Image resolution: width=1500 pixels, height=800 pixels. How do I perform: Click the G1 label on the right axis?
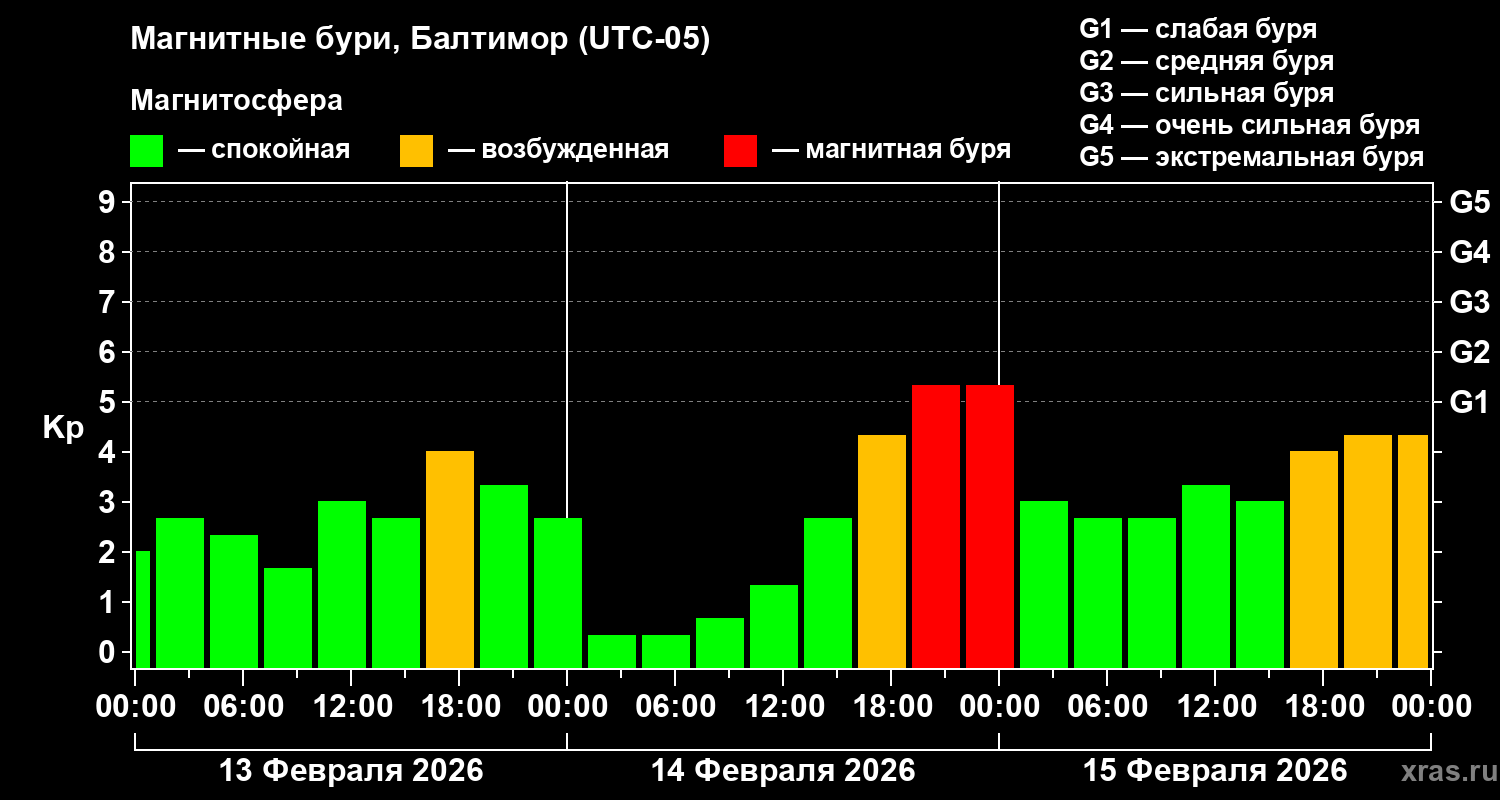(1469, 402)
